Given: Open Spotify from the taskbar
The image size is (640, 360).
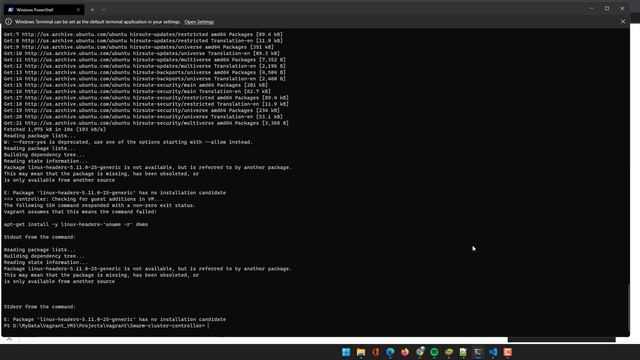Looking at the screenshot, I should coord(434,352).
